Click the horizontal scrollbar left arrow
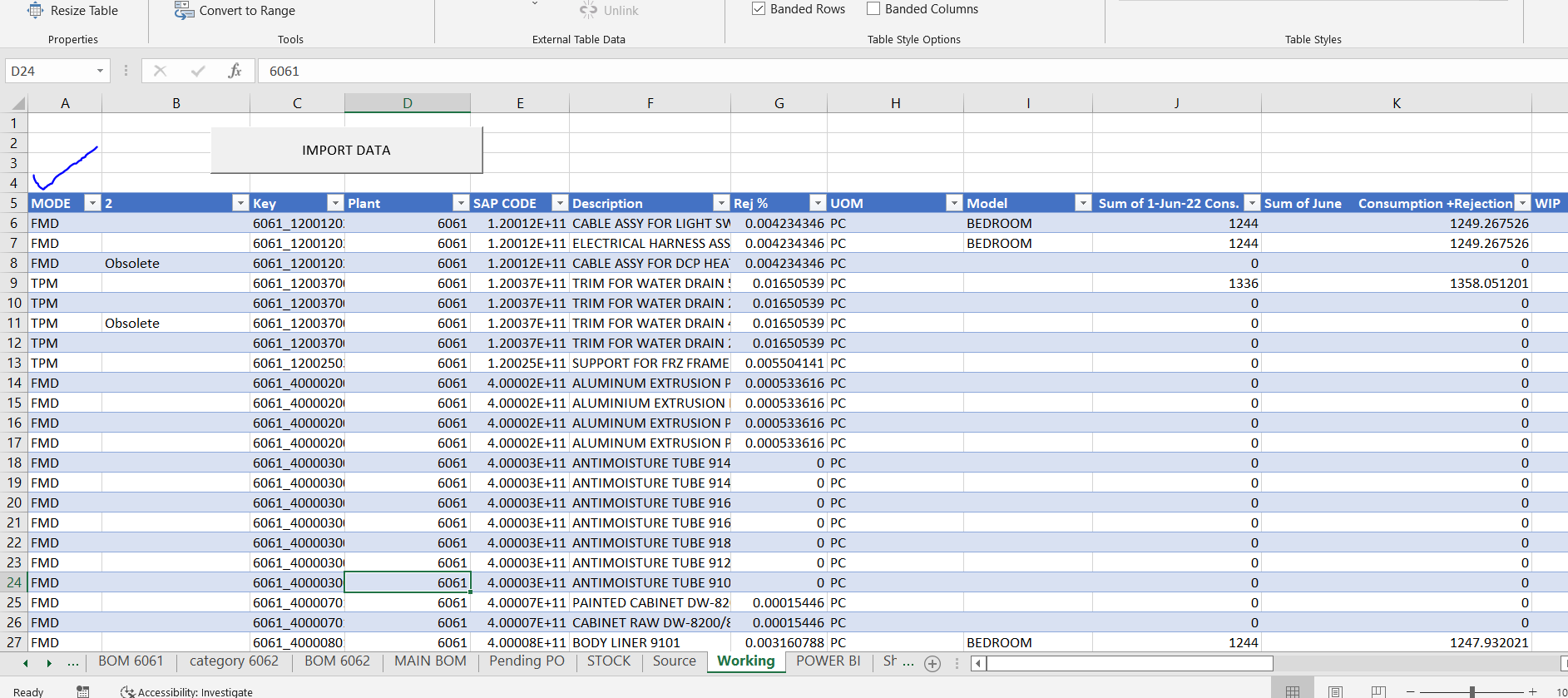 (978, 663)
